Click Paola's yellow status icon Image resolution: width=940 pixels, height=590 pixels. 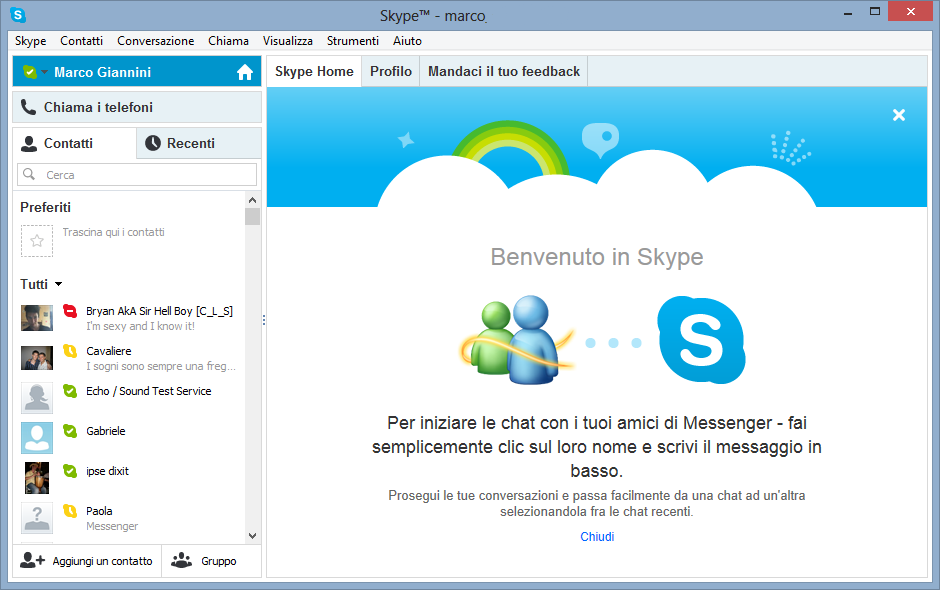(70, 511)
